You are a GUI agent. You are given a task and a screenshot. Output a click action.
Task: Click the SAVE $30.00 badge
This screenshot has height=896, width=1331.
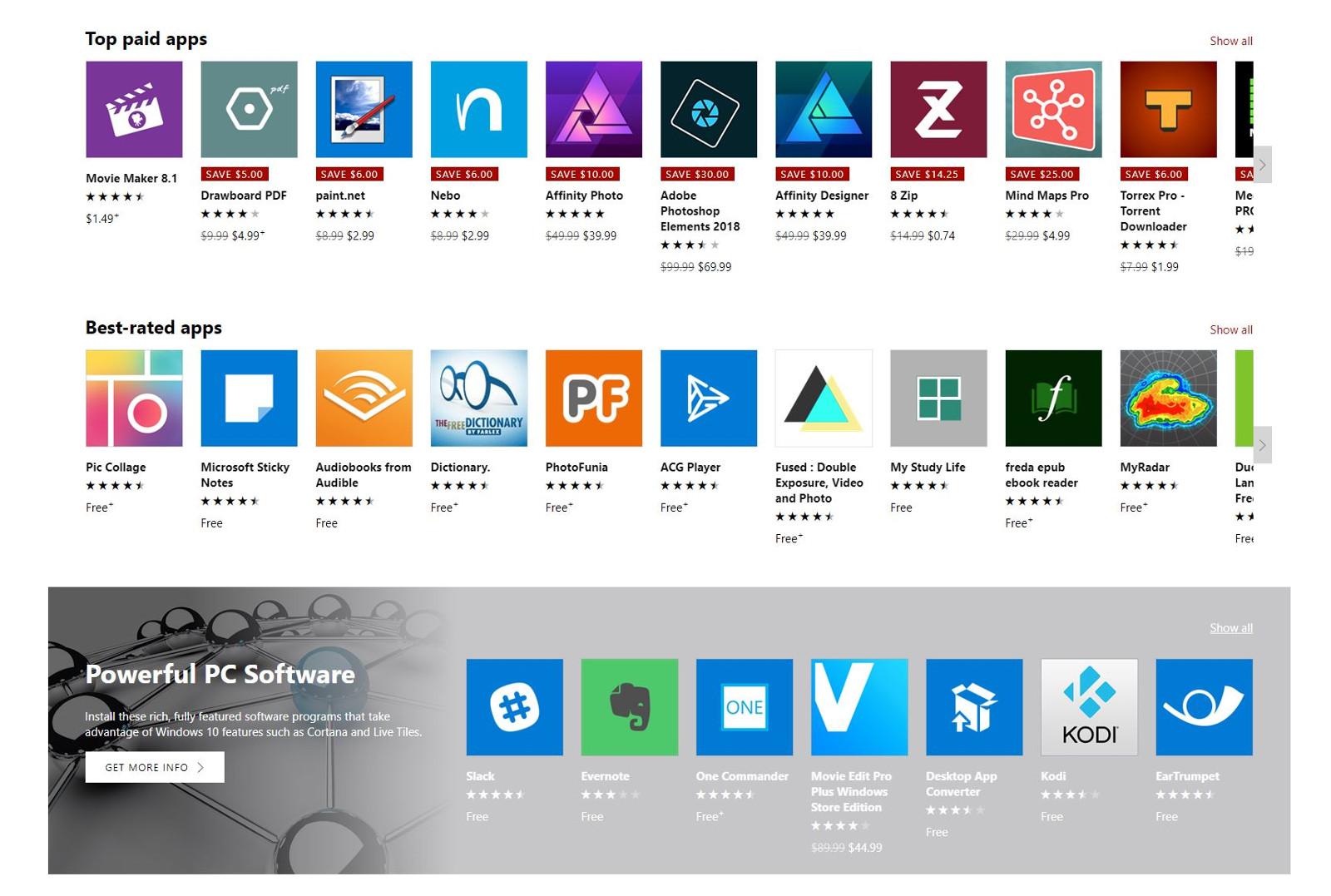click(697, 174)
